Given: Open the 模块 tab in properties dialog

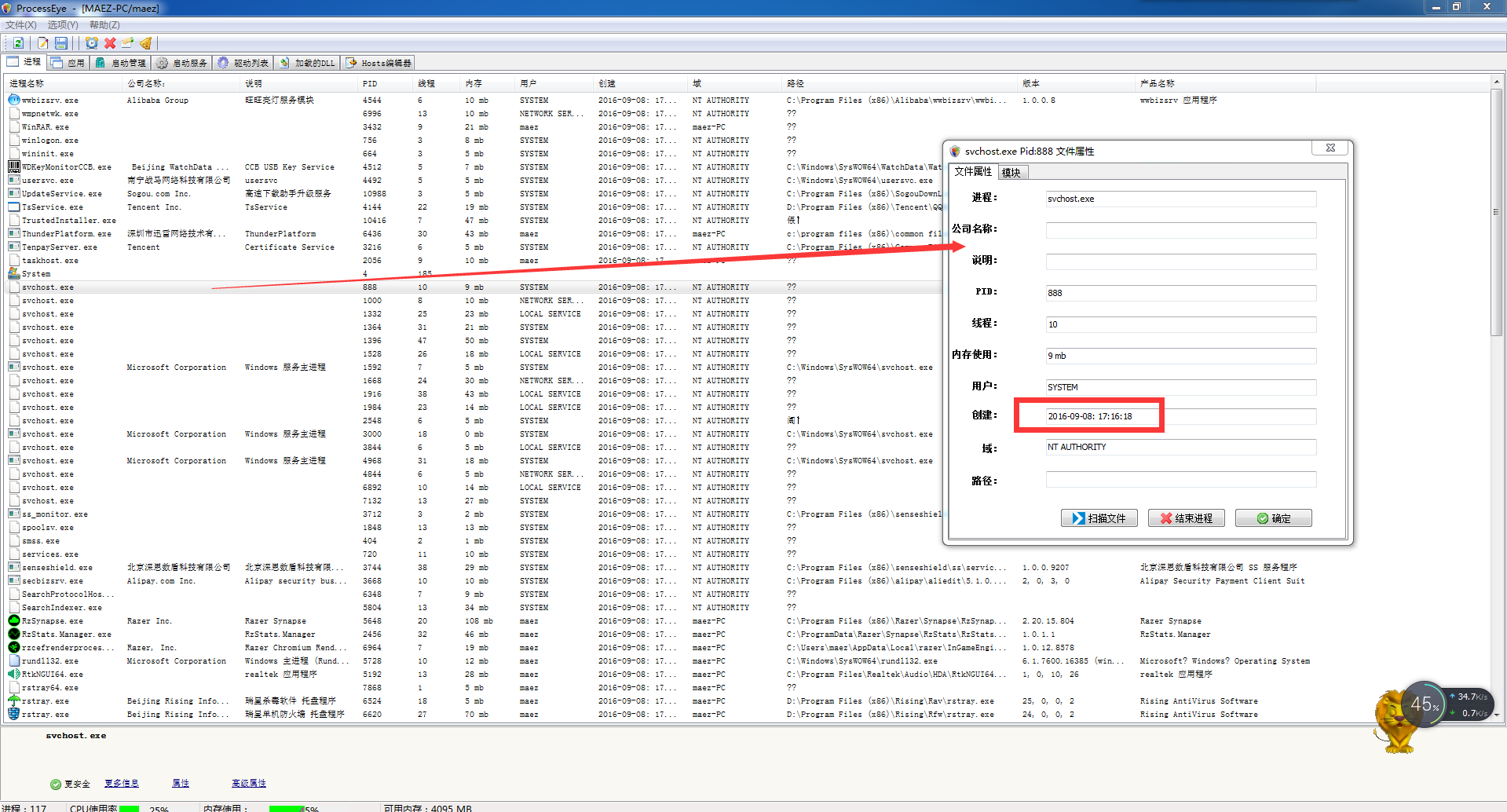Looking at the screenshot, I should 1011,173.
